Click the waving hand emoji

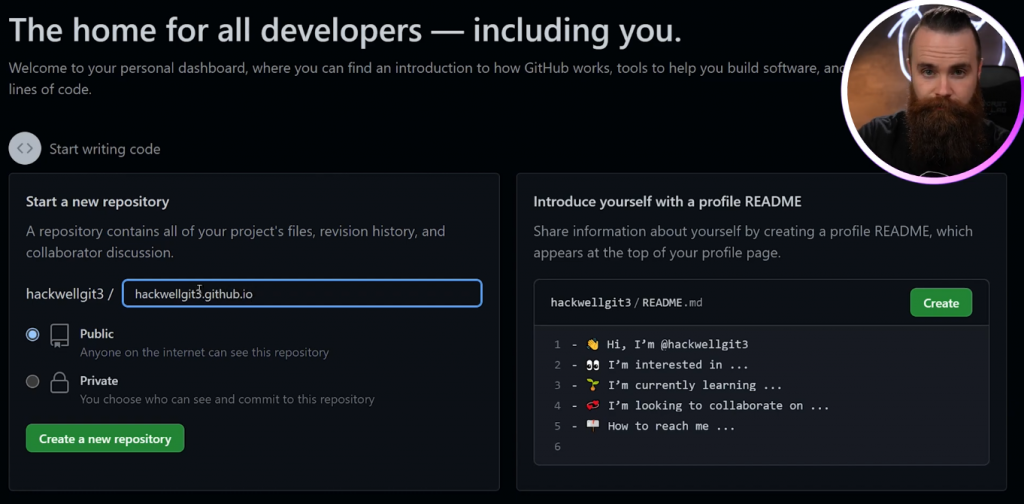pyautogui.click(x=592, y=344)
